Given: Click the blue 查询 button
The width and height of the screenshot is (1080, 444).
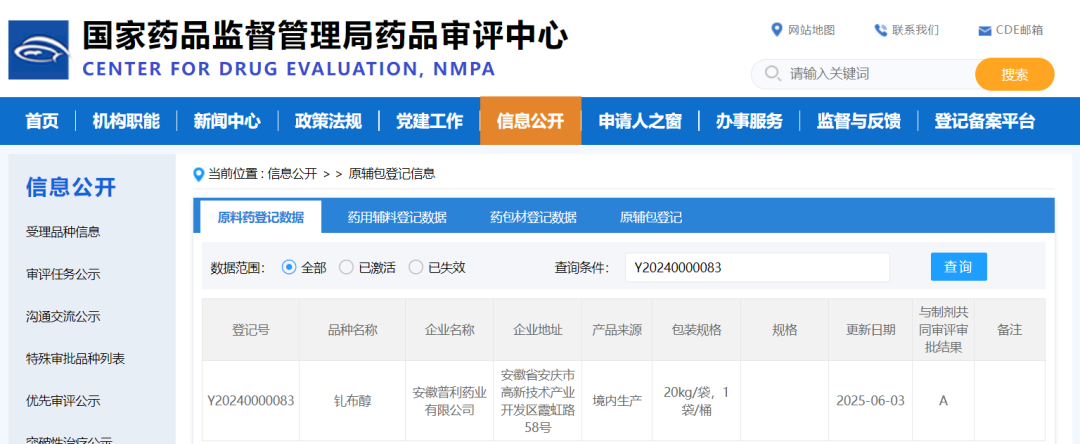Looking at the screenshot, I should click(x=958, y=267).
